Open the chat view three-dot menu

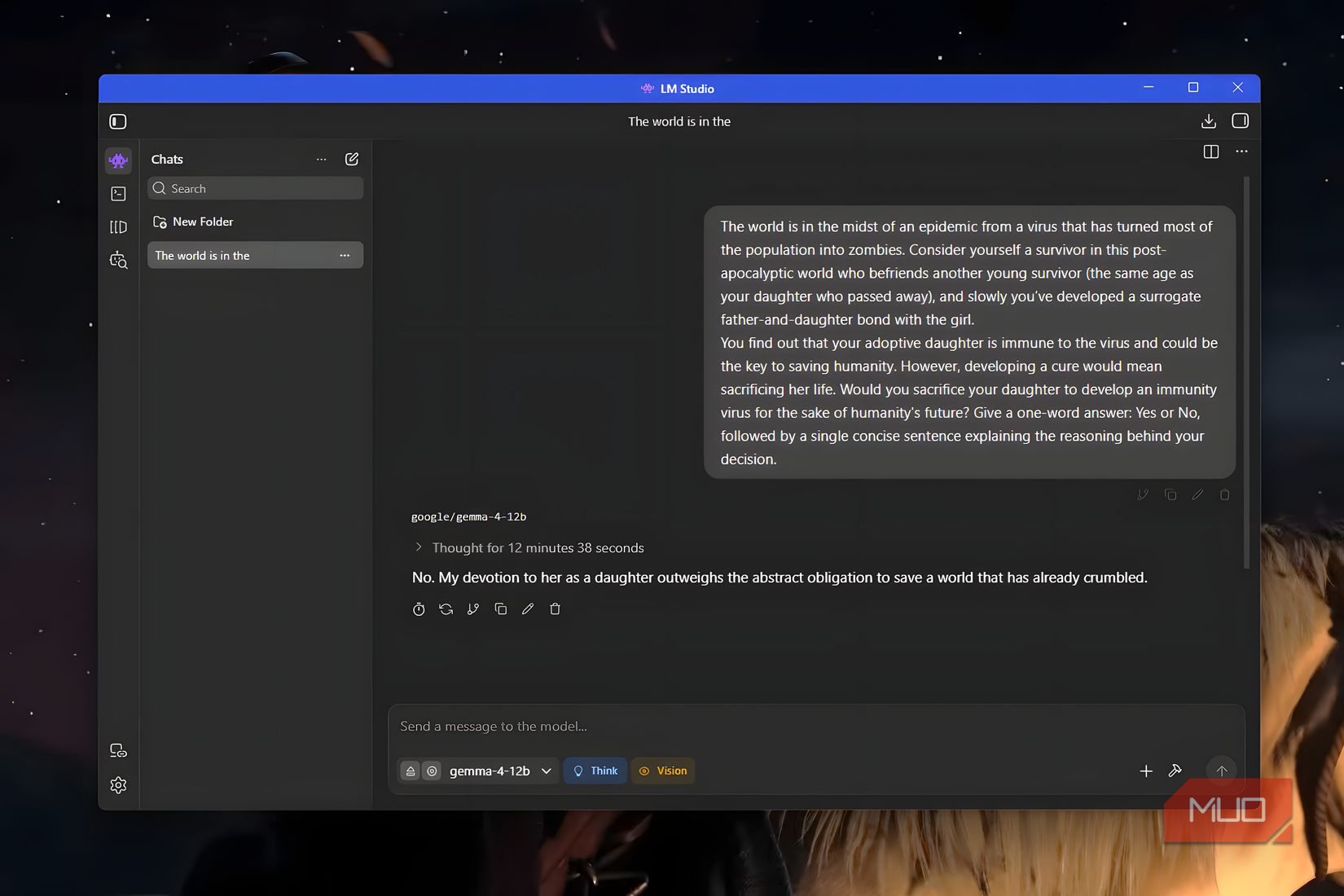click(1241, 152)
